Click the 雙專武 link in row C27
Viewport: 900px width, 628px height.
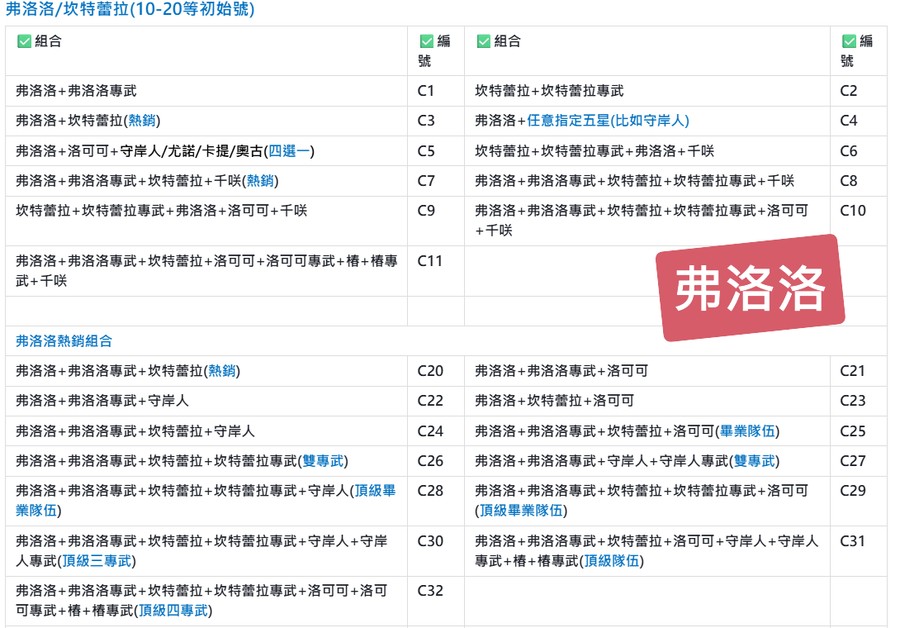tap(756, 461)
